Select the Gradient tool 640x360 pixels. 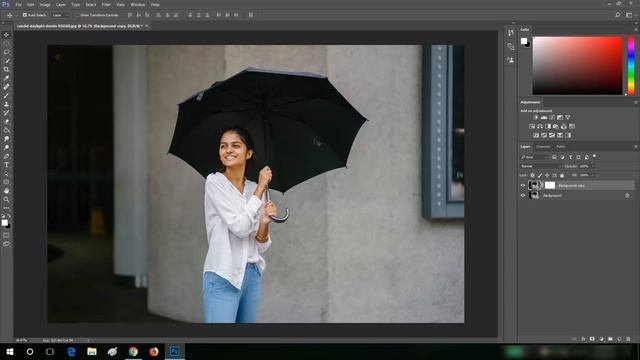[6, 130]
